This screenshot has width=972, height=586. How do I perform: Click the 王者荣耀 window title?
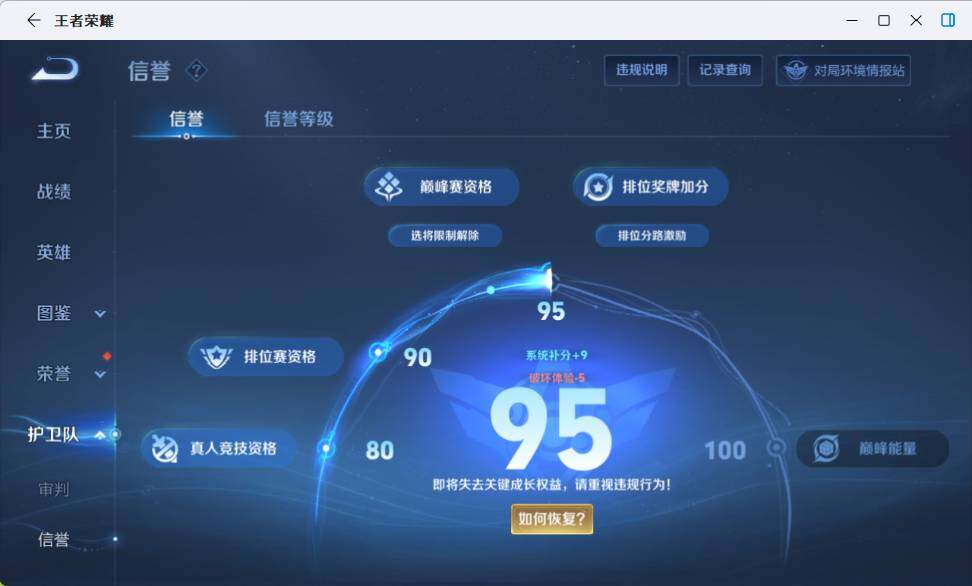click(84, 20)
